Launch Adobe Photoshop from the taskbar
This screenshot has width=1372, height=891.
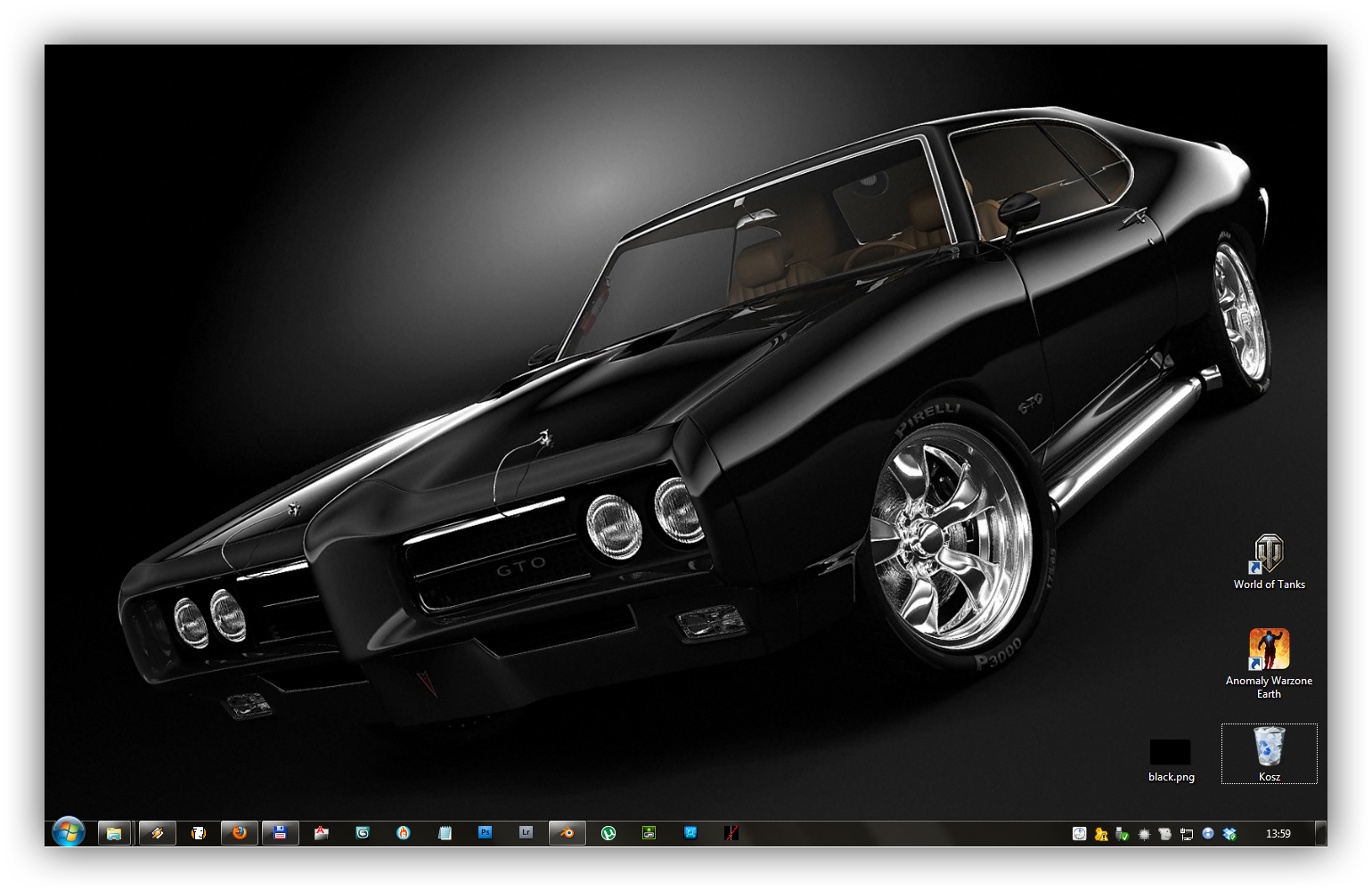click(x=485, y=833)
